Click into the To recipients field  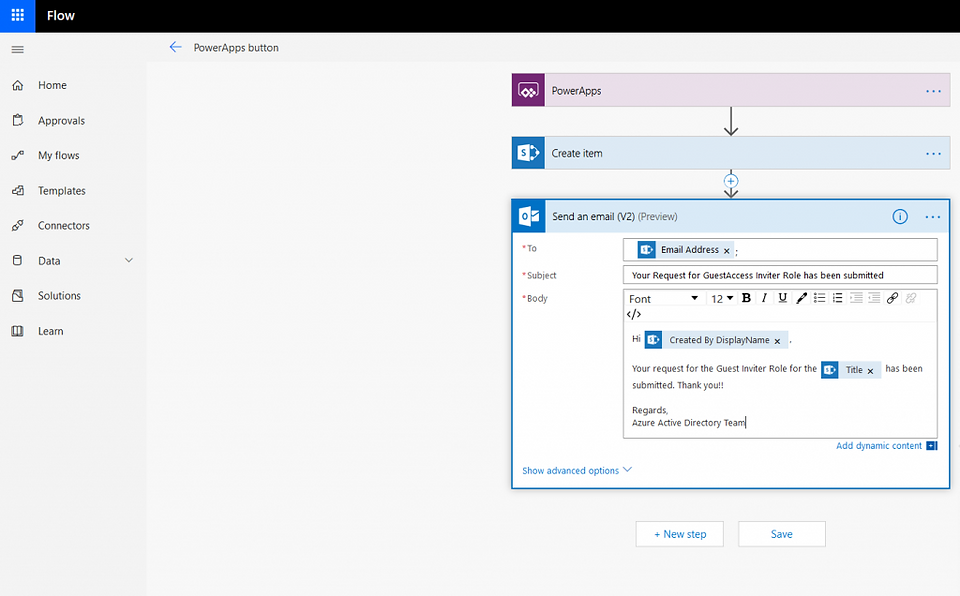[780, 249]
